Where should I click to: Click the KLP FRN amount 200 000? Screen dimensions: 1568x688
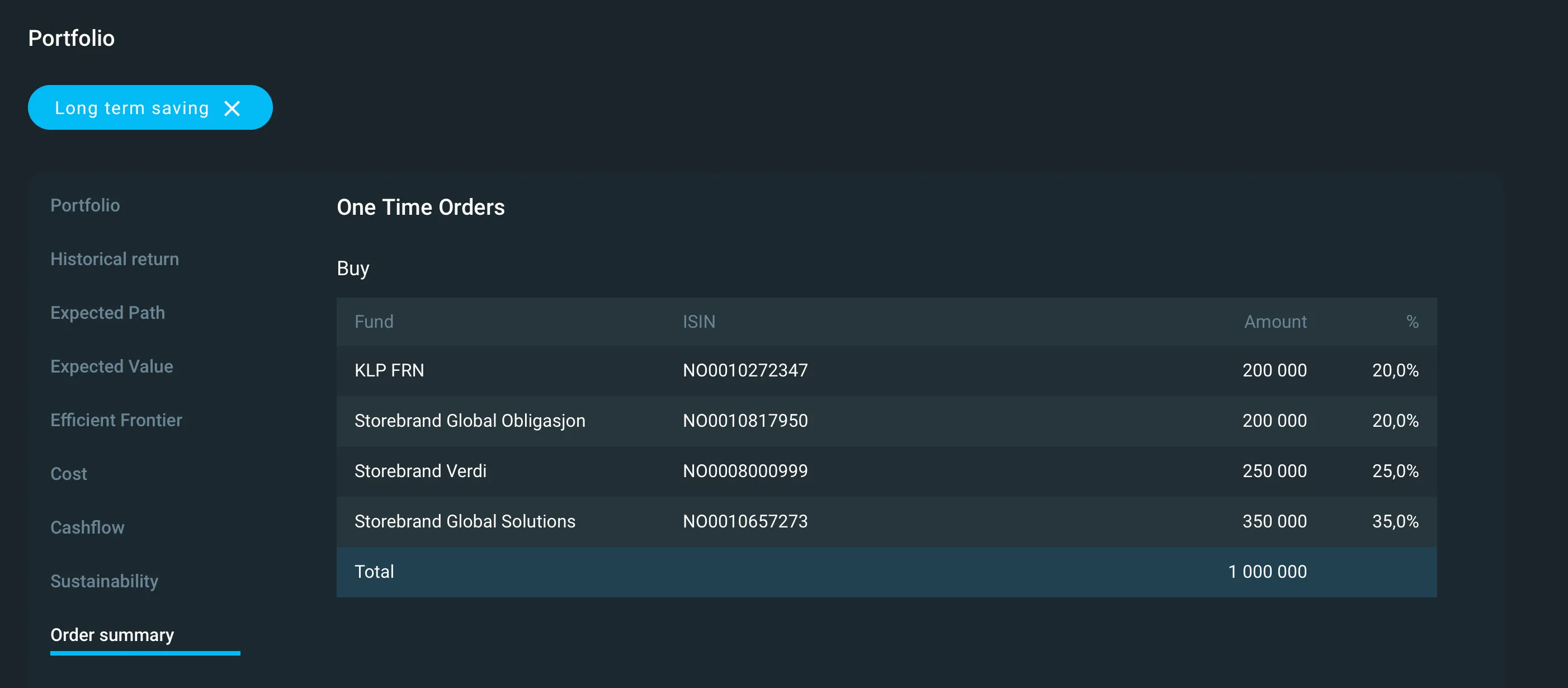1274,370
